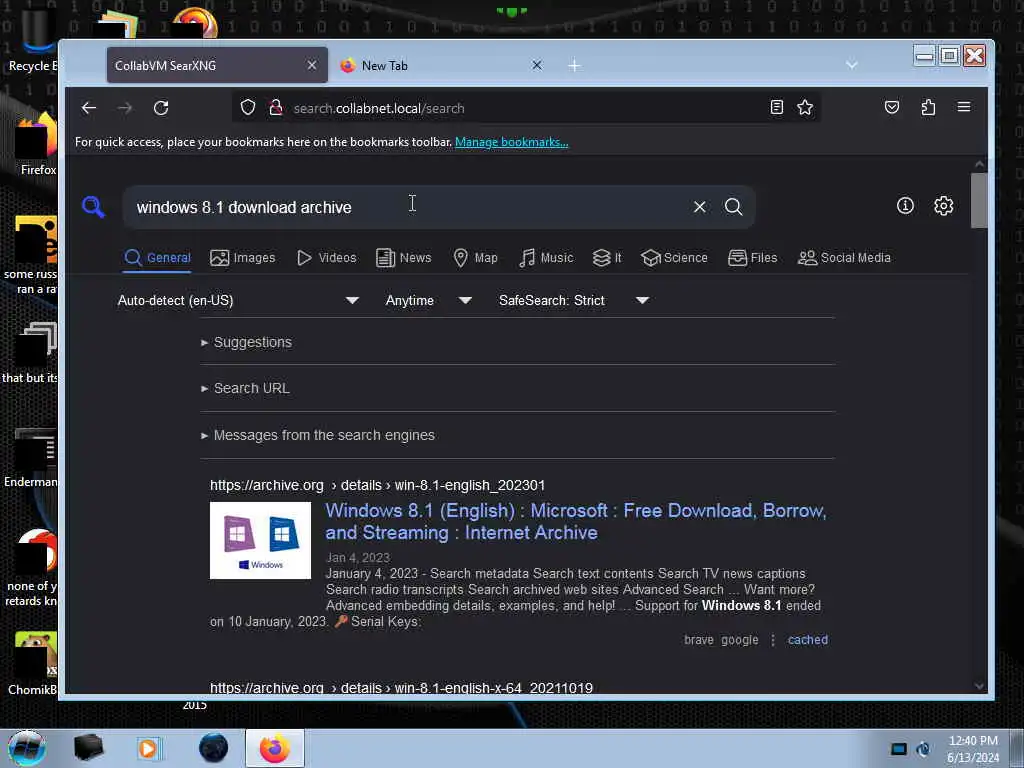Click the insecure connection lock icon
This screenshot has height=768, width=1024.
point(276,107)
